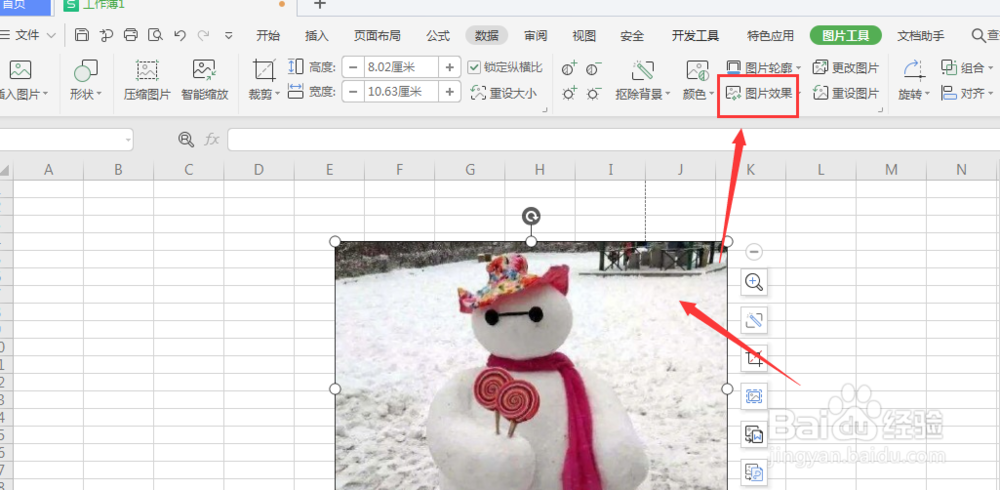The width and height of the screenshot is (1000, 490).
Task: Click the width field showing 10.63厘米
Action: (x=401, y=92)
